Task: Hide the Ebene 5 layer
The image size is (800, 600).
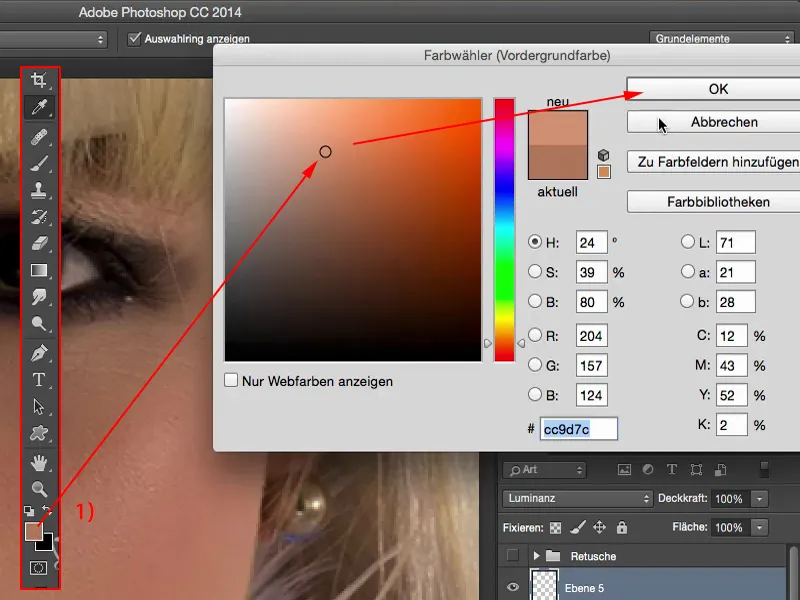Action: tap(513, 588)
